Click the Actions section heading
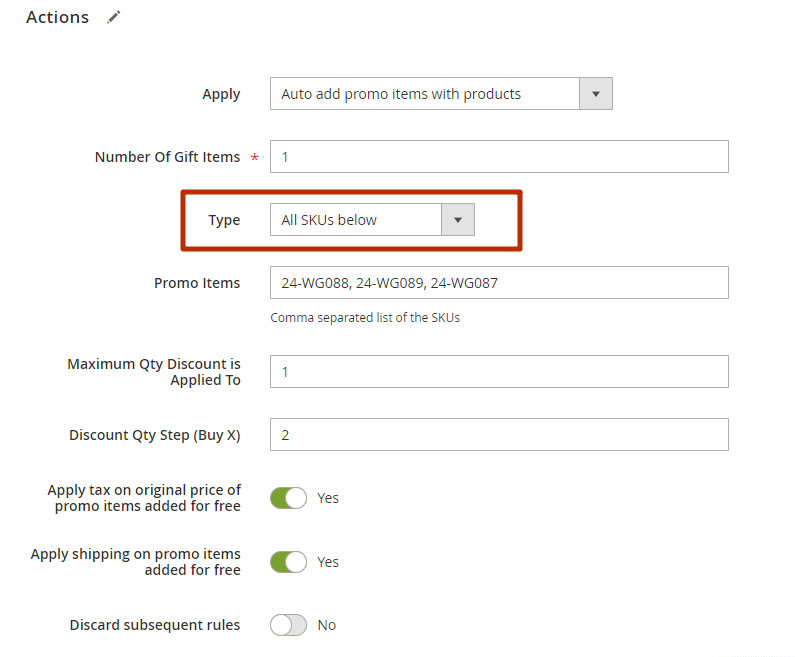Screen dimensions: 795x657 point(58,17)
